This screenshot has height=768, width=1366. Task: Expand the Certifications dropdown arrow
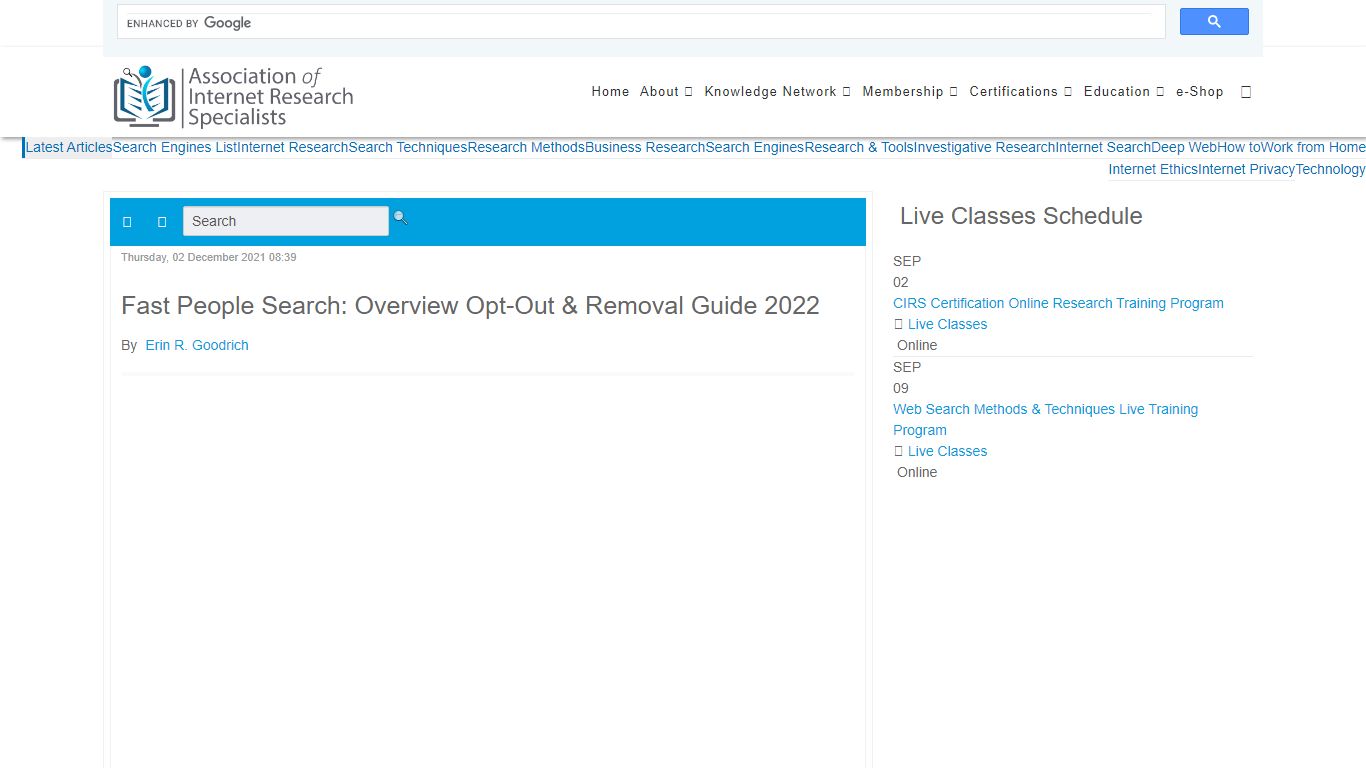tap(1067, 92)
